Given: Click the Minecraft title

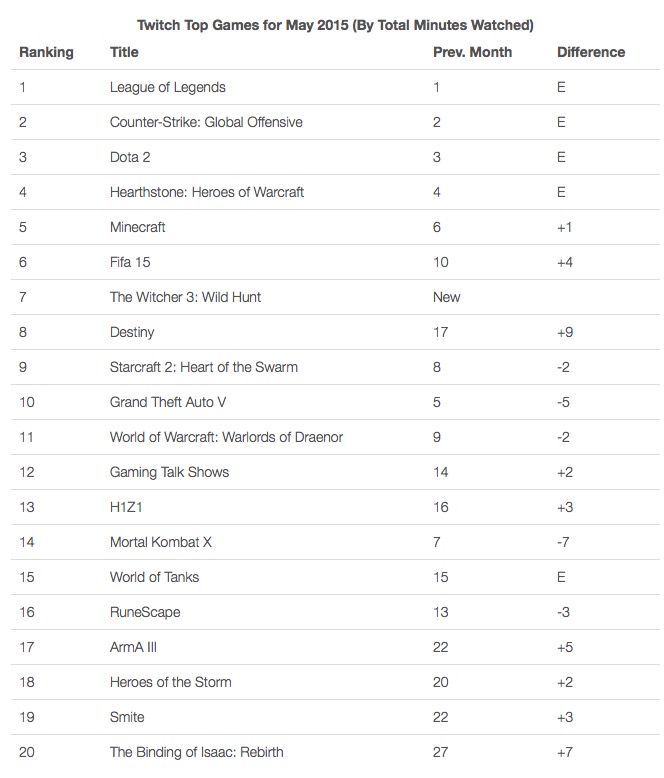Looking at the screenshot, I should point(138,227).
